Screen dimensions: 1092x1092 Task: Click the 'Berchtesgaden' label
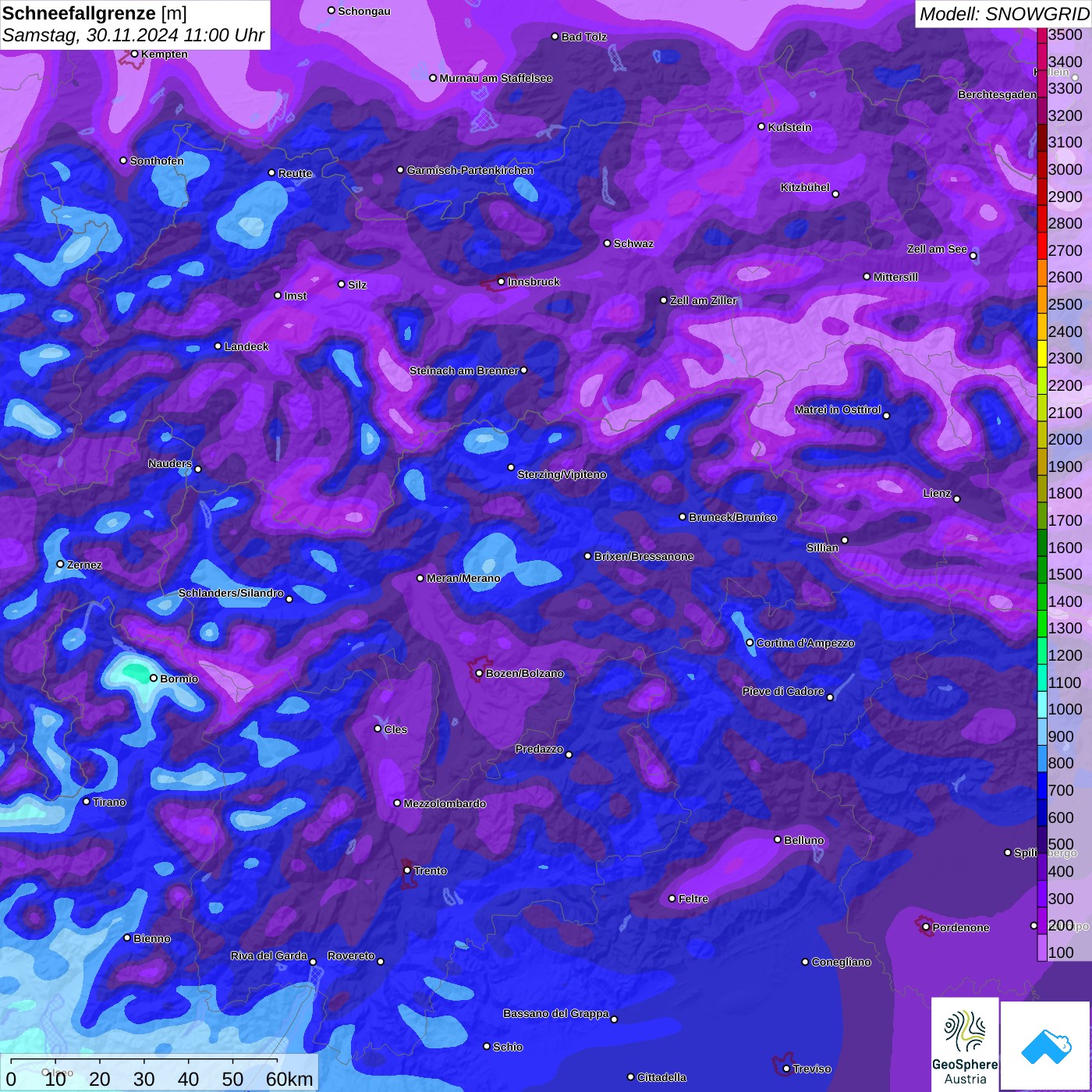(997, 94)
